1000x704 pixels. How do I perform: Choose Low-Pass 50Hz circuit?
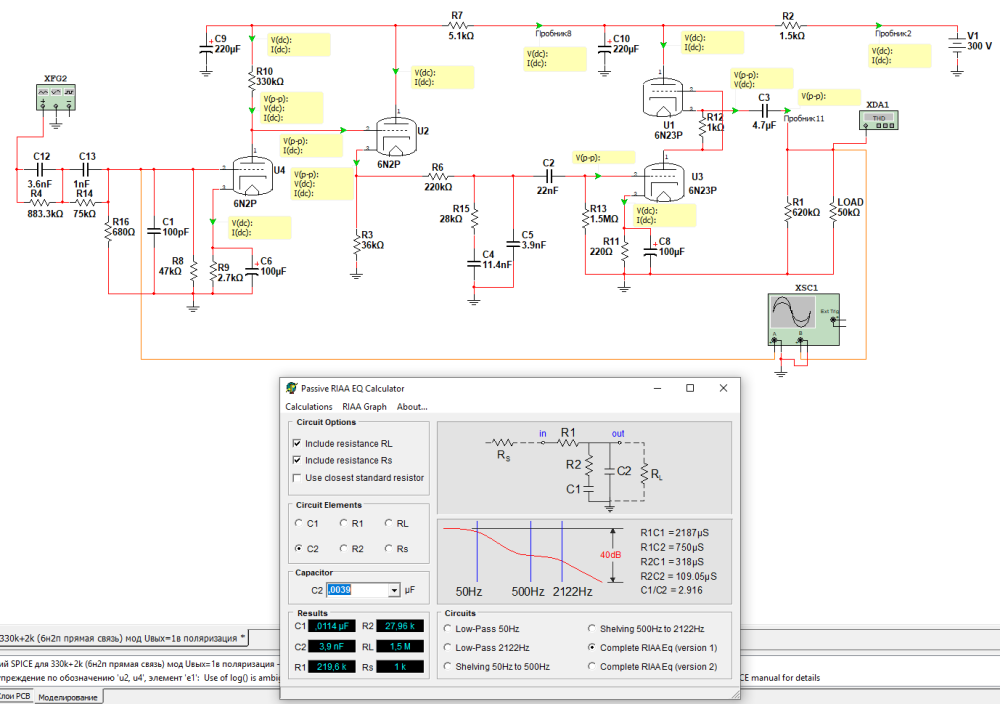(448, 629)
